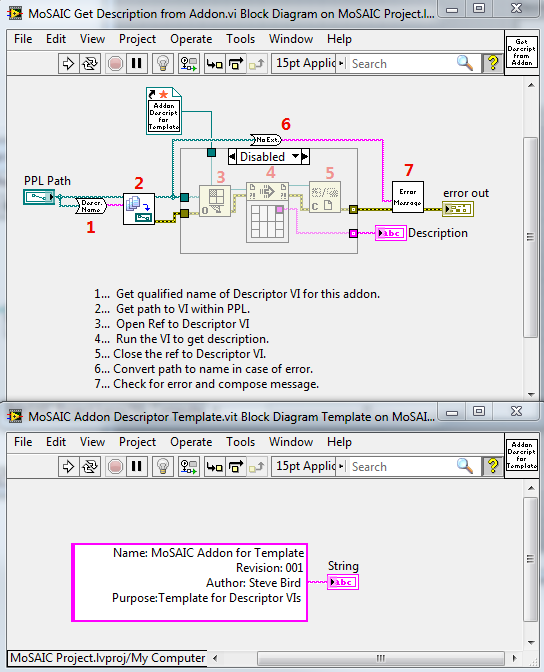The height and width of the screenshot is (672, 544).
Task: Select next case arrow on Disabled structure
Action: (305, 156)
